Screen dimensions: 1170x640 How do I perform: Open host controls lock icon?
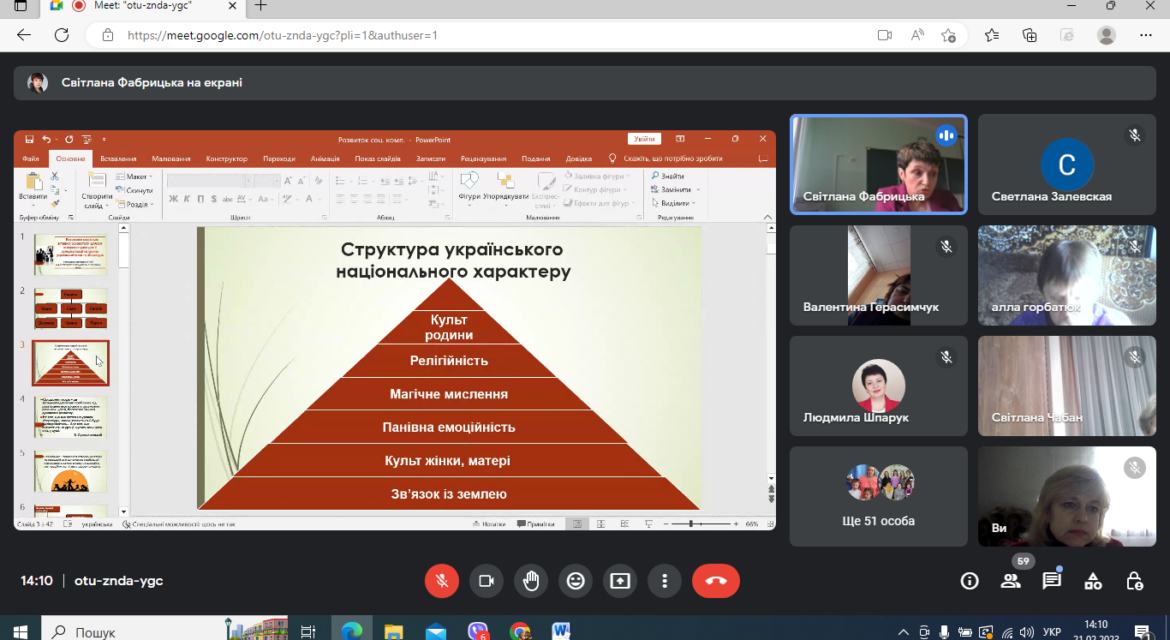tap(1134, 581)
